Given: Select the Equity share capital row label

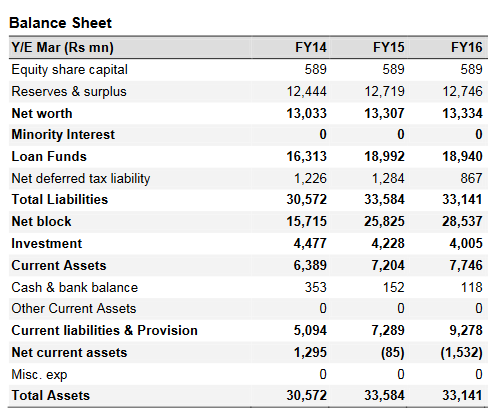Looking at the screenshot, I should [69, 70].
